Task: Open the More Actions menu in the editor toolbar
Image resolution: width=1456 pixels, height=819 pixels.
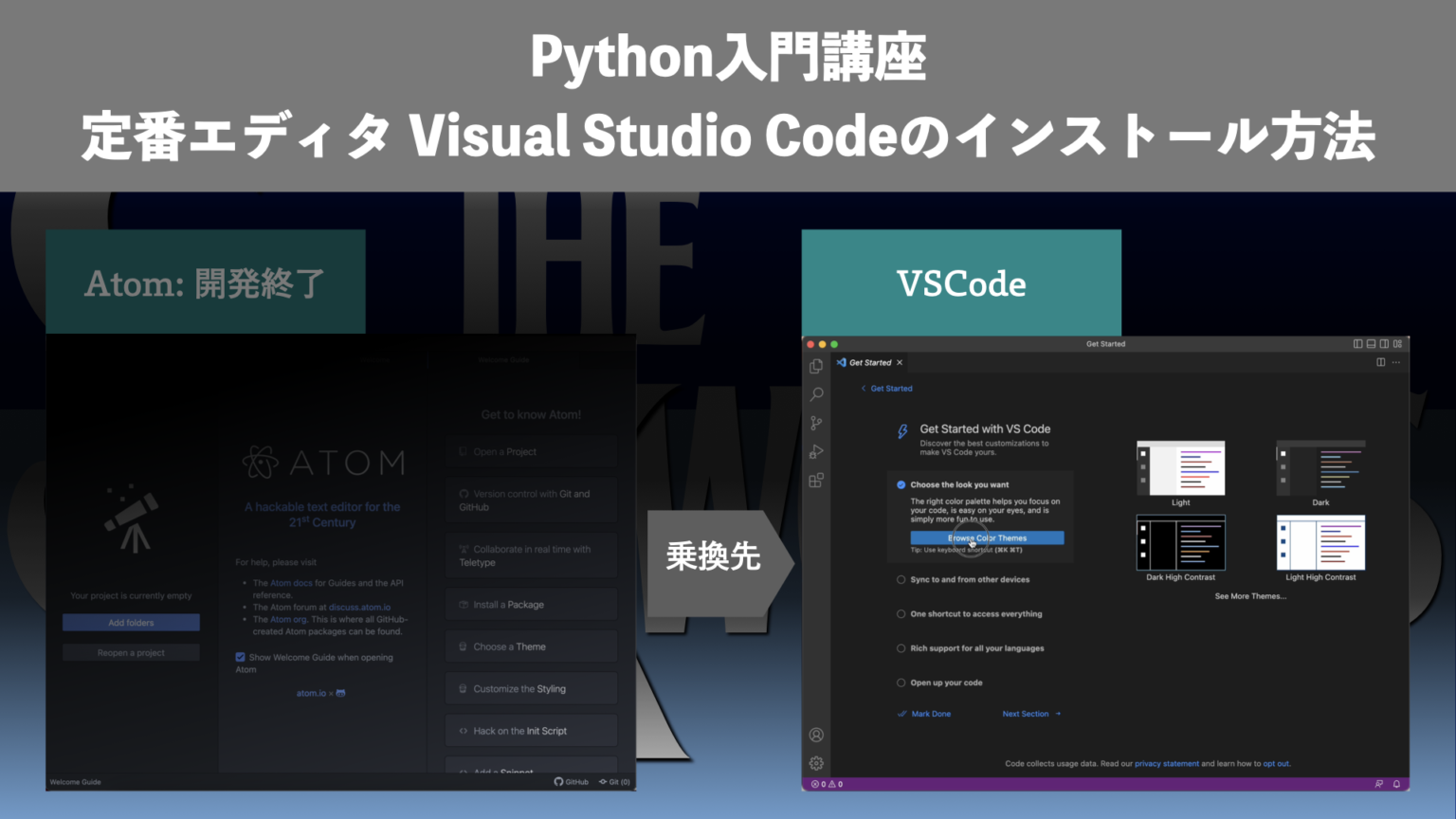Action: (x=1396, y=362)
